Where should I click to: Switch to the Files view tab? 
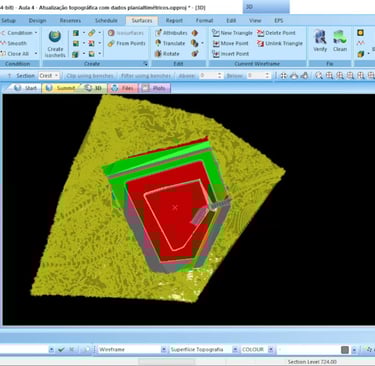123,88
